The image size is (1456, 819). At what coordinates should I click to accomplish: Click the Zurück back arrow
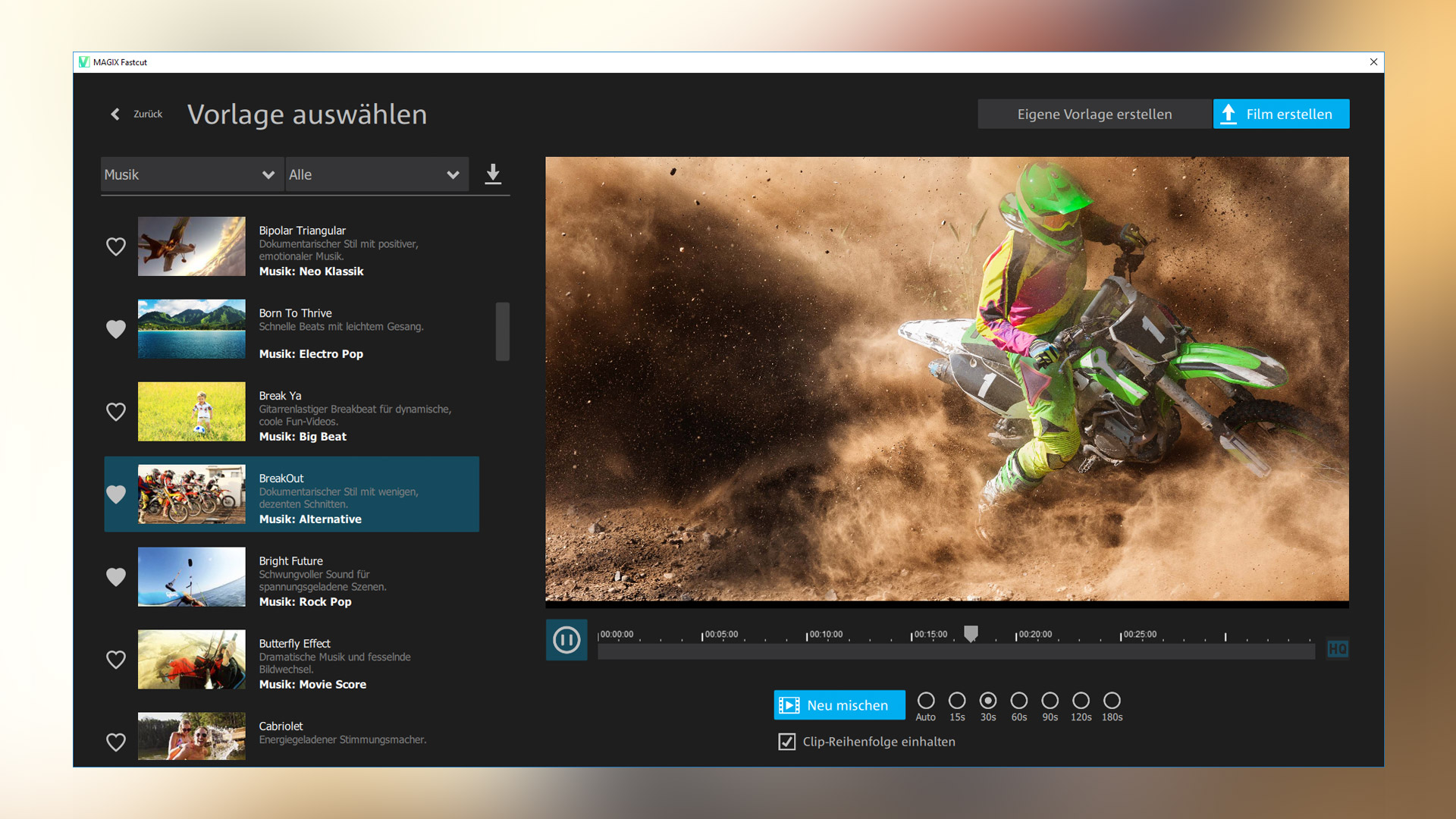click(x=115, y=114)
